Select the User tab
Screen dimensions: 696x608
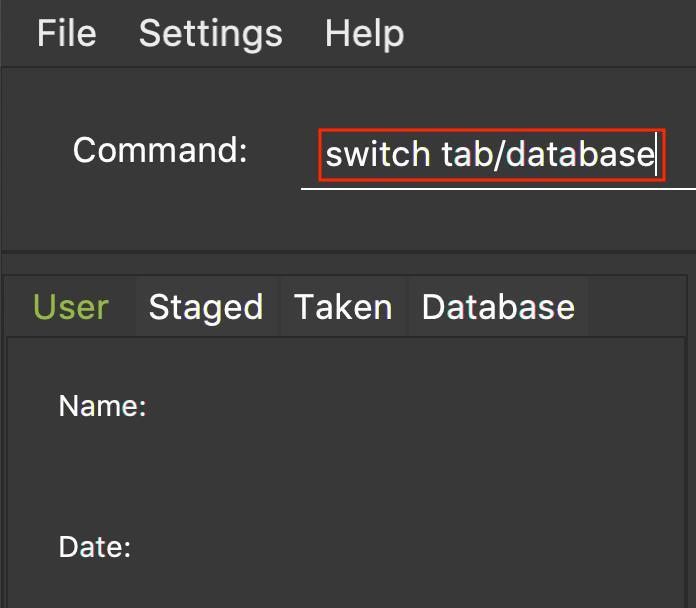(71, 307)
